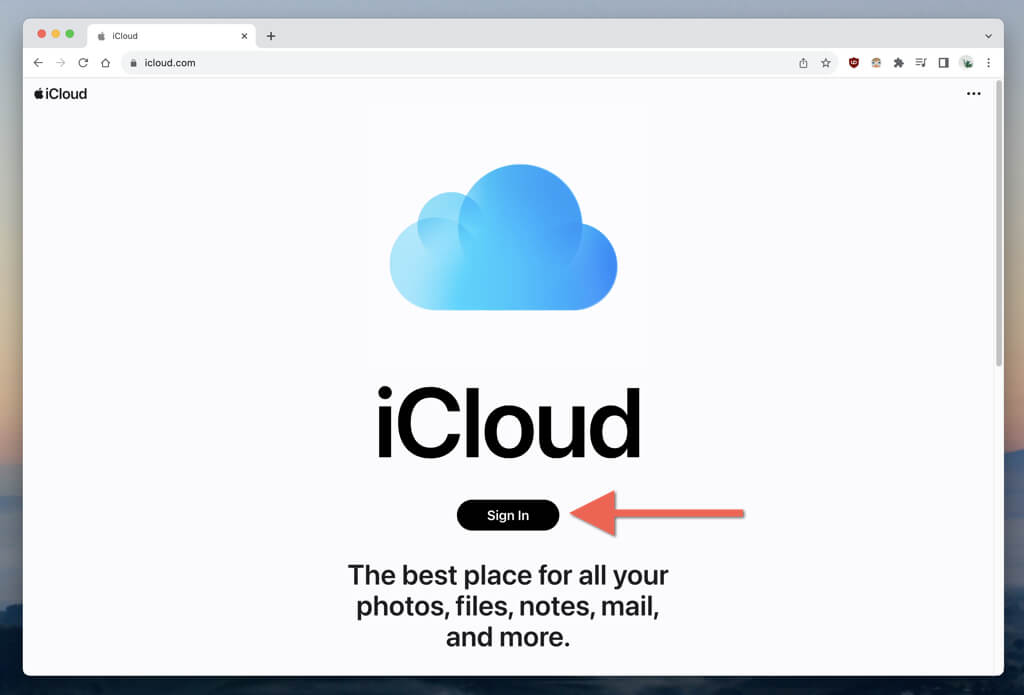Open the Chrome profile avatar
Screen dimensions: 1024x695
coord(967,63)
